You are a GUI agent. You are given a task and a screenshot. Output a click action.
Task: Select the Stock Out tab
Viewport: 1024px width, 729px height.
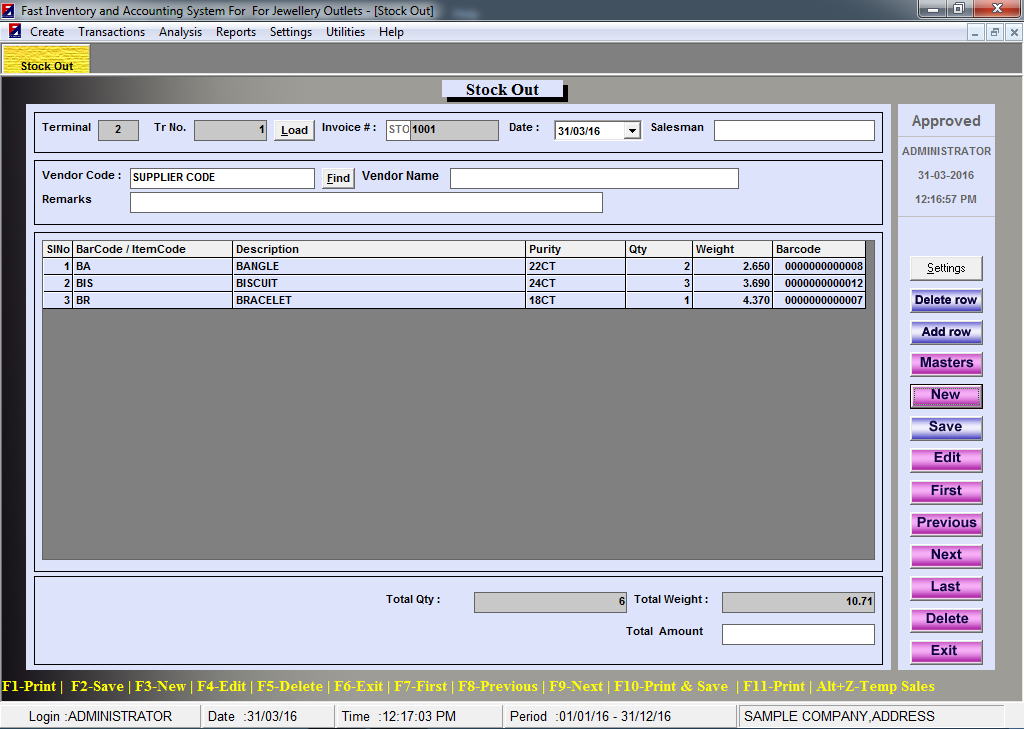(x=47, y=64)
